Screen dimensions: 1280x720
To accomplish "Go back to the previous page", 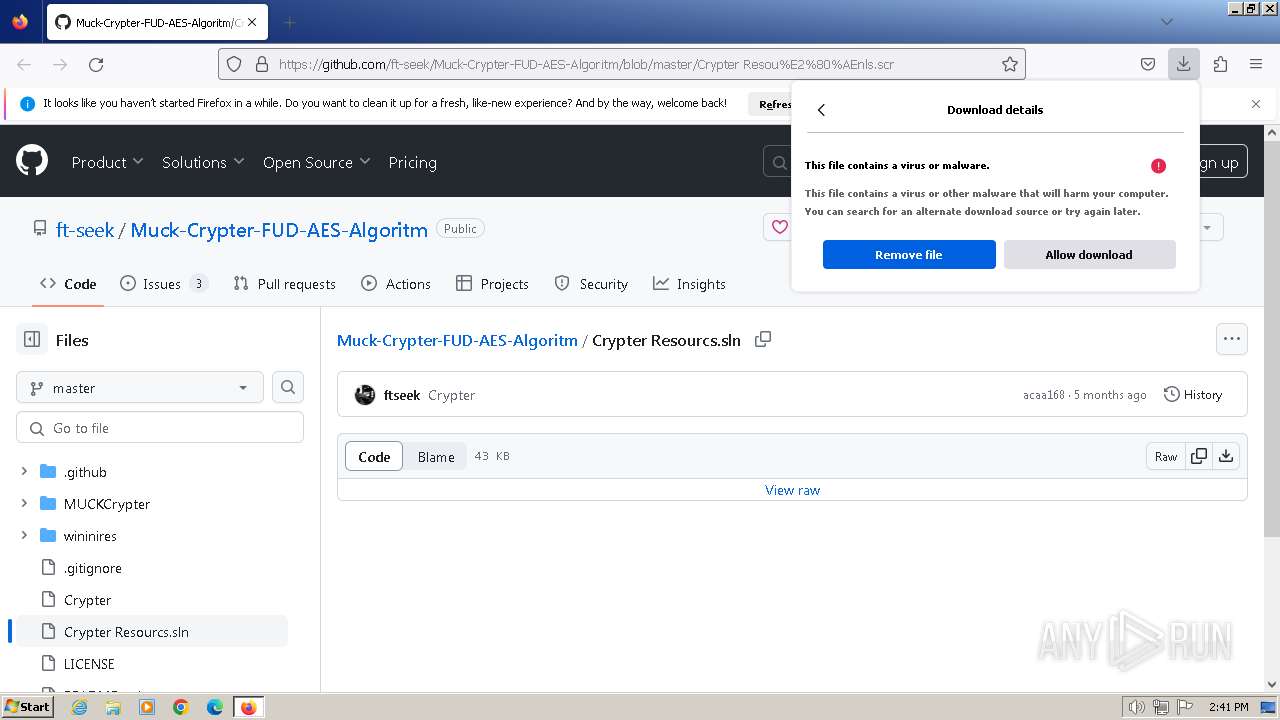I will pyautogui.click(x=24, y=64).
